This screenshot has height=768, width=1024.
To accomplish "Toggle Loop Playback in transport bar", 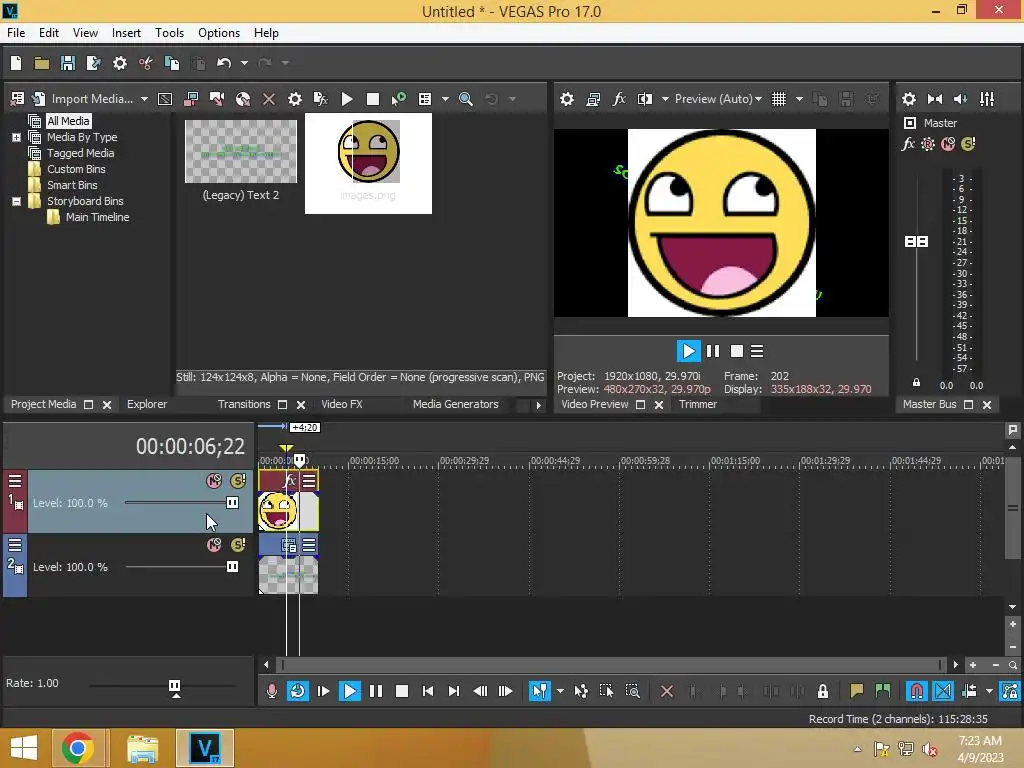I will [x=298, y=691].
